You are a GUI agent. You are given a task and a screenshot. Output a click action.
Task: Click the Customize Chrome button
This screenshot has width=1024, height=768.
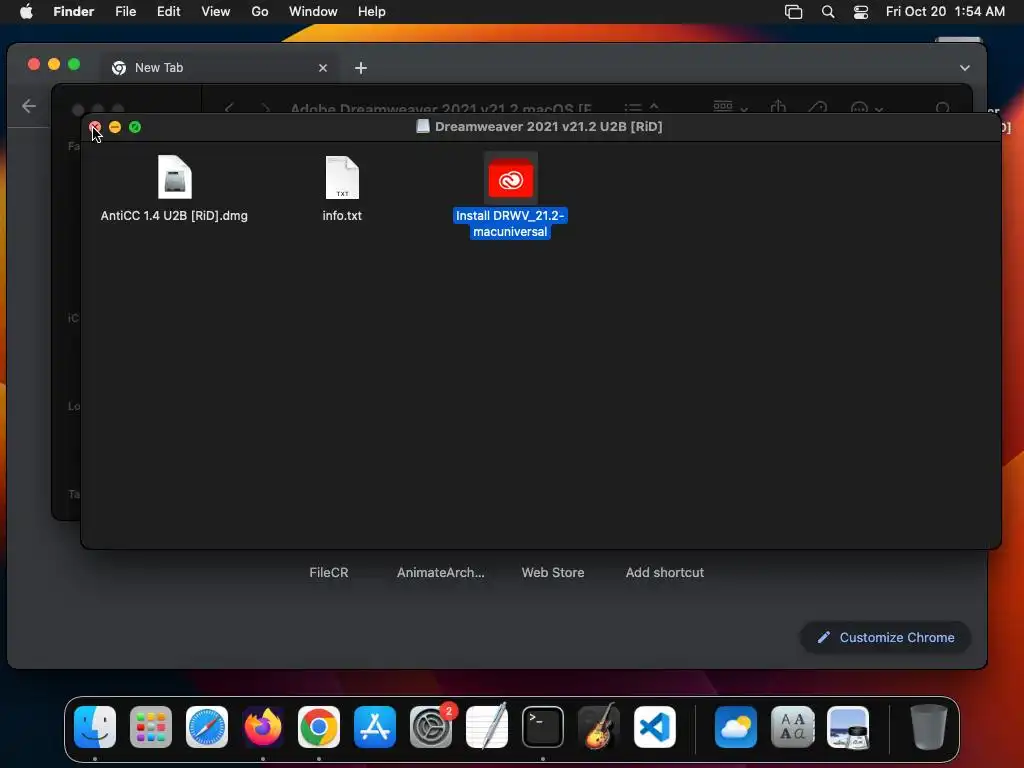click(886, 637)
